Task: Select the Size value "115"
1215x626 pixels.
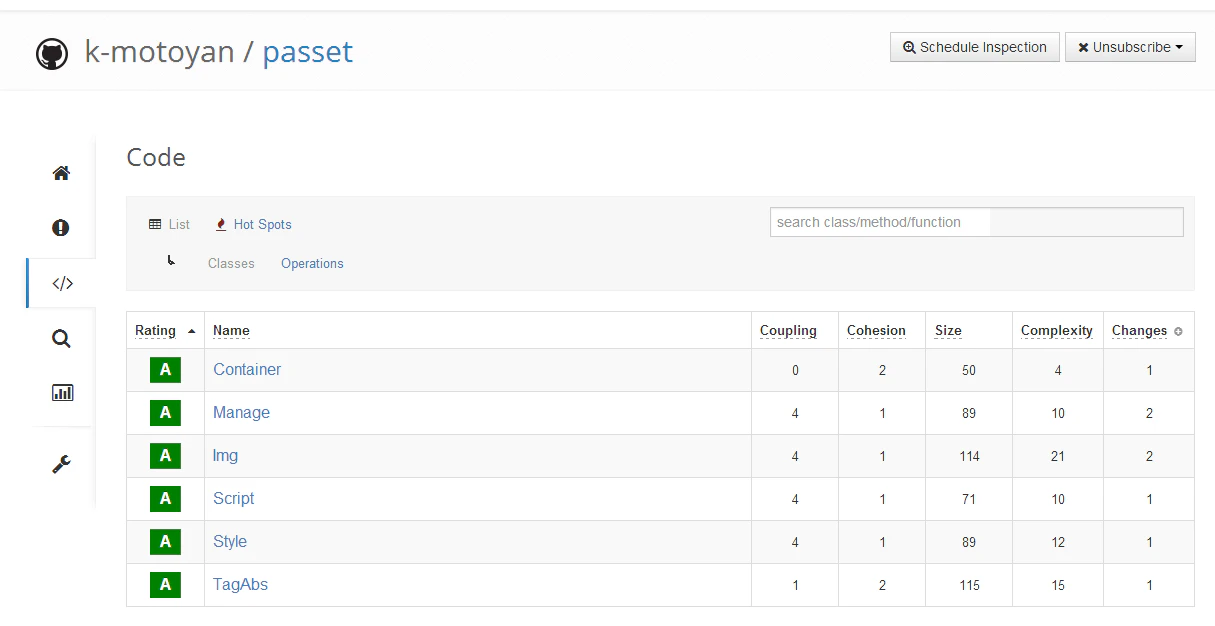Action: coord(969,585)
